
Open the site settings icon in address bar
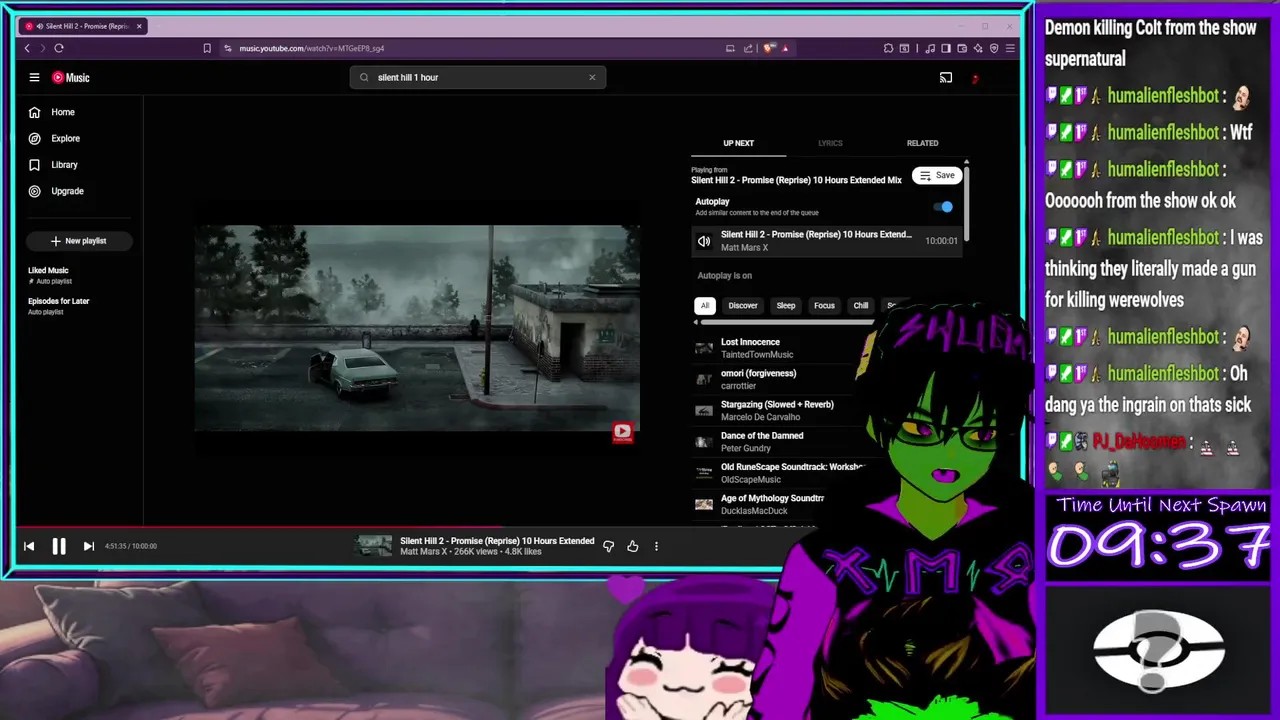228,48
